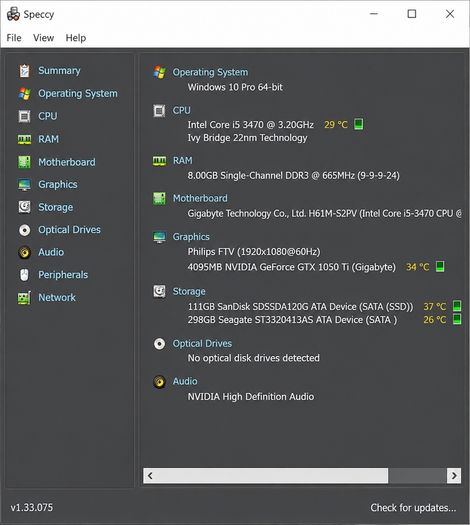470x525 pixels.
Task: Open the Help menu
Action: coord(76,38)
